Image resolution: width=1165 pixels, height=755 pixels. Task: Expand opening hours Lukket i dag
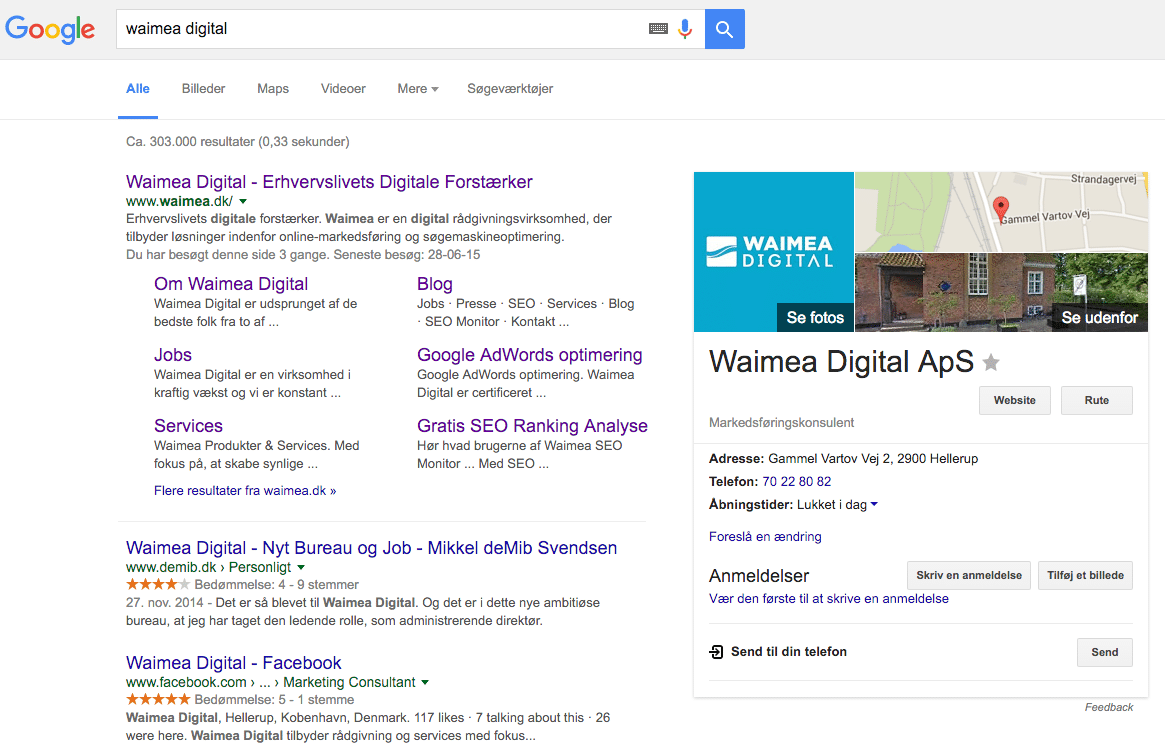tap(837, 505)
